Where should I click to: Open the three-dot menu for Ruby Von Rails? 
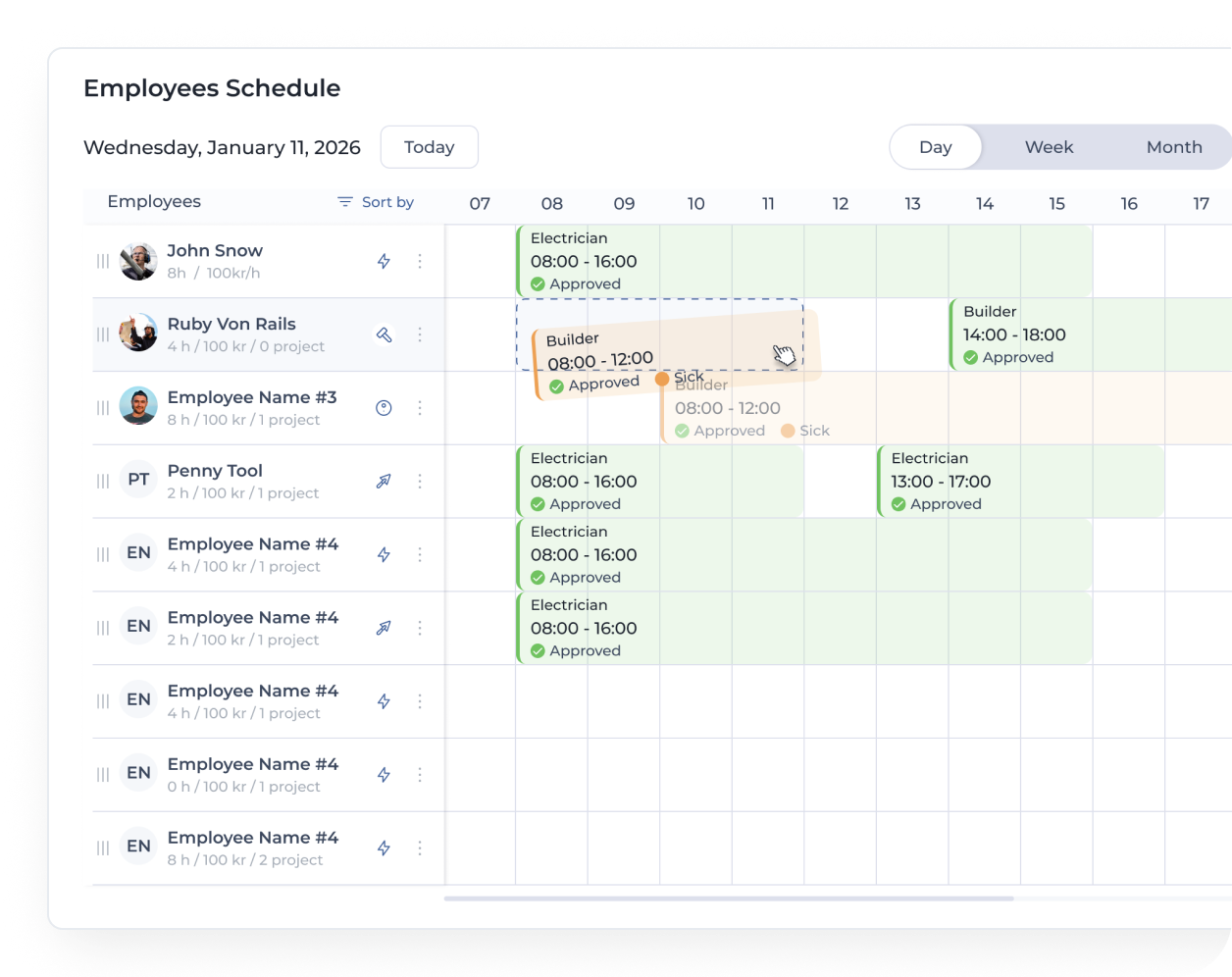[420, 334]
